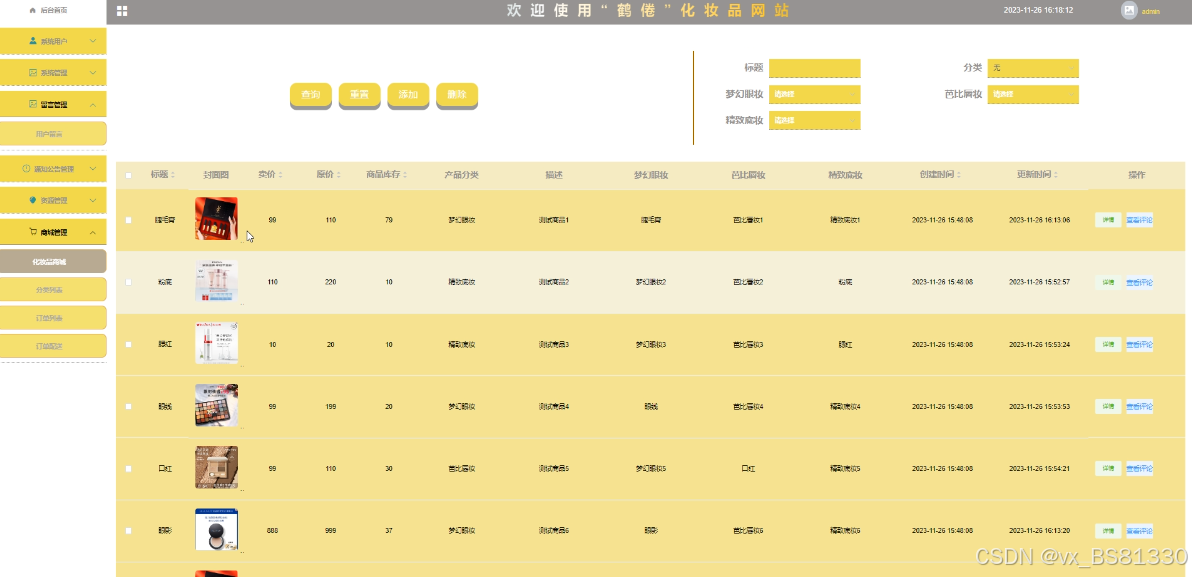
Task: Collapse 商城管理 menu chevron
Action: coord(93,232)
